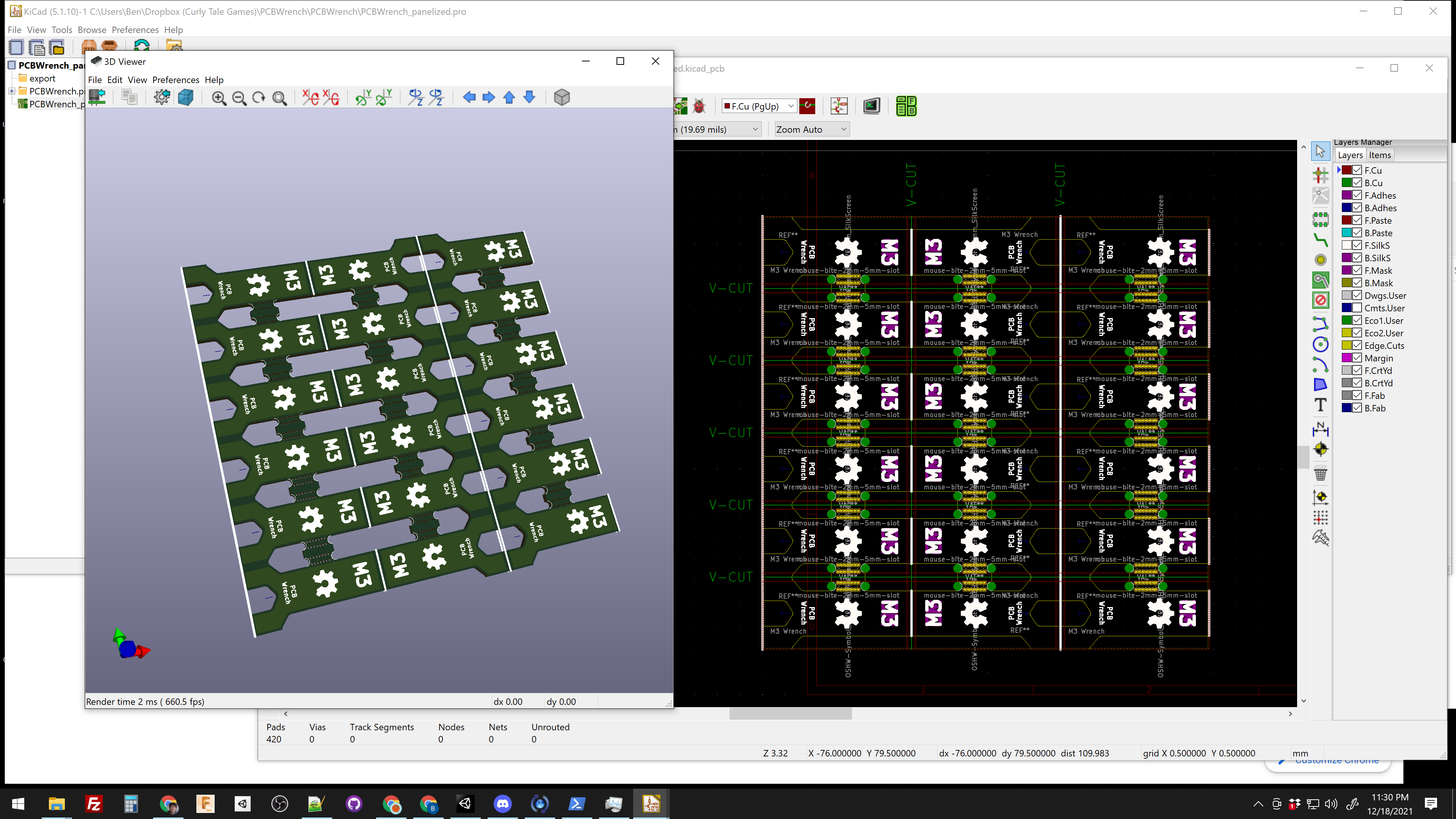This screenshot has height=819, width=1456.
Task: Enable the F.SilkS layer checkbox
Action: click(1357, 245)
